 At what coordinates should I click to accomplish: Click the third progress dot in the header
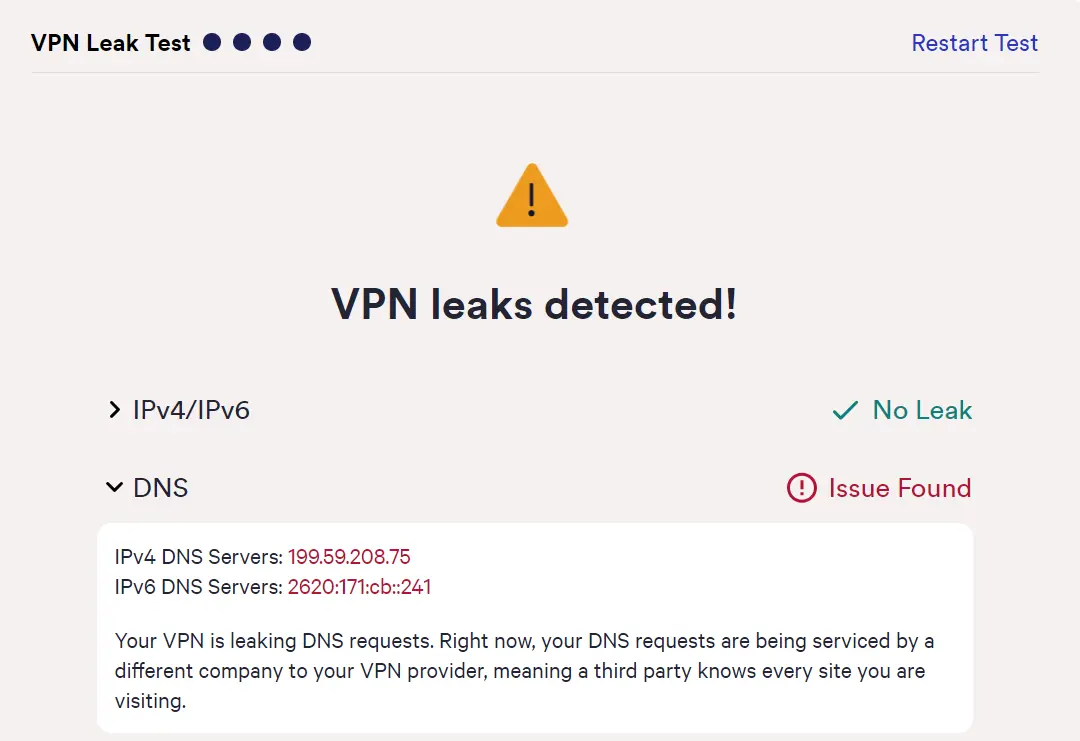point(272,42)
